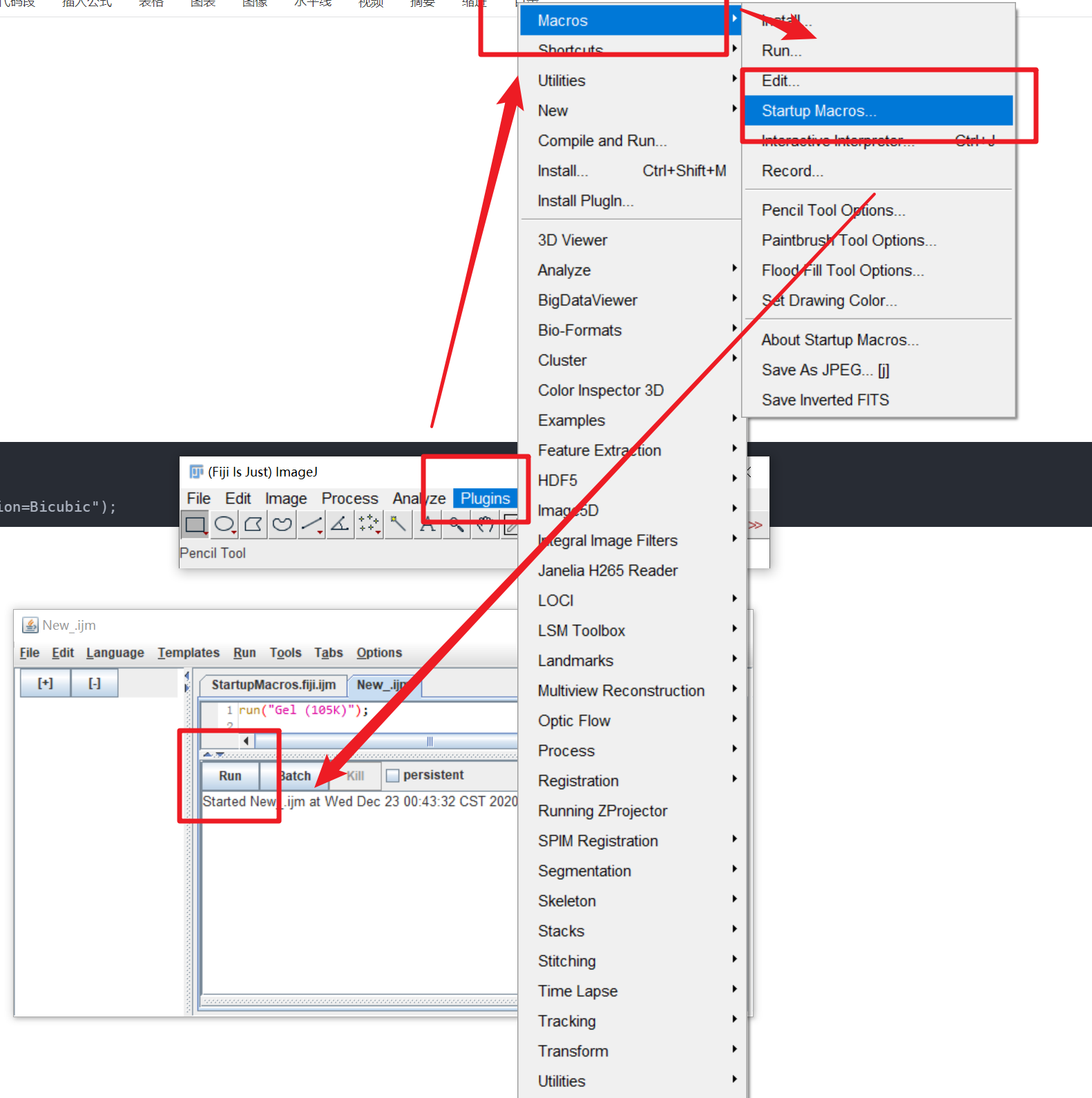Click the Fiji ImageJ title icon

196,472
